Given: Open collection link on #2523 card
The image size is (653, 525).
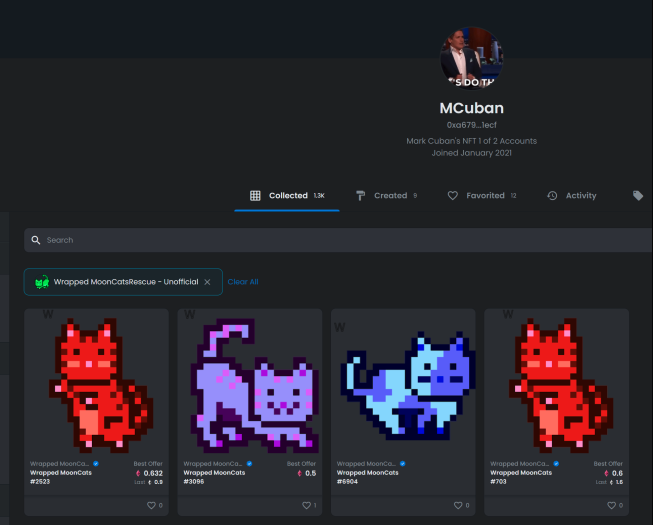Looking at the screenshot, I should (60, 464).
